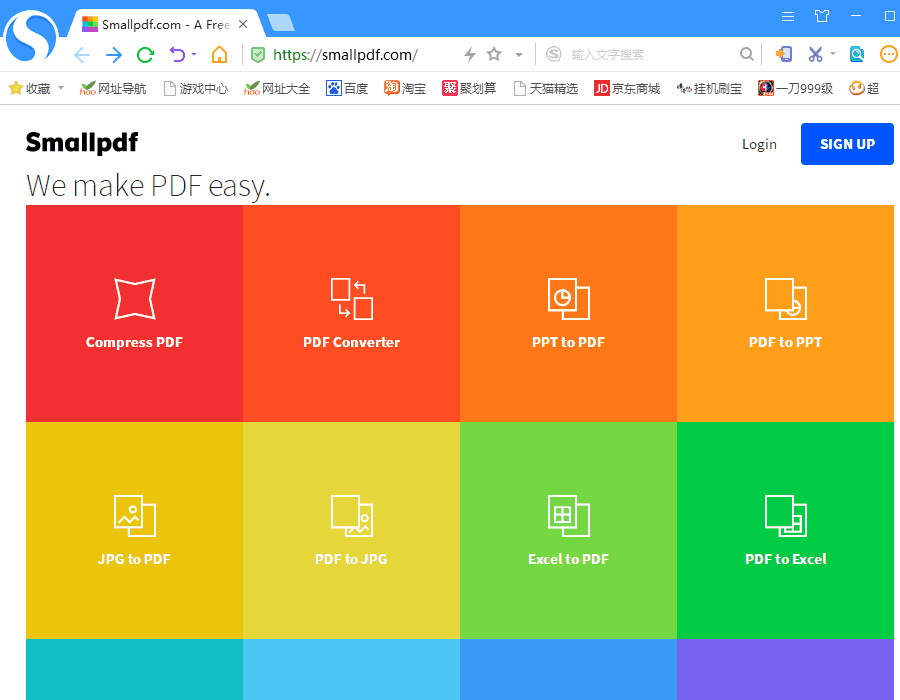
Task: Expand the address bar dropdown arrow
Action: click(519, 55)
